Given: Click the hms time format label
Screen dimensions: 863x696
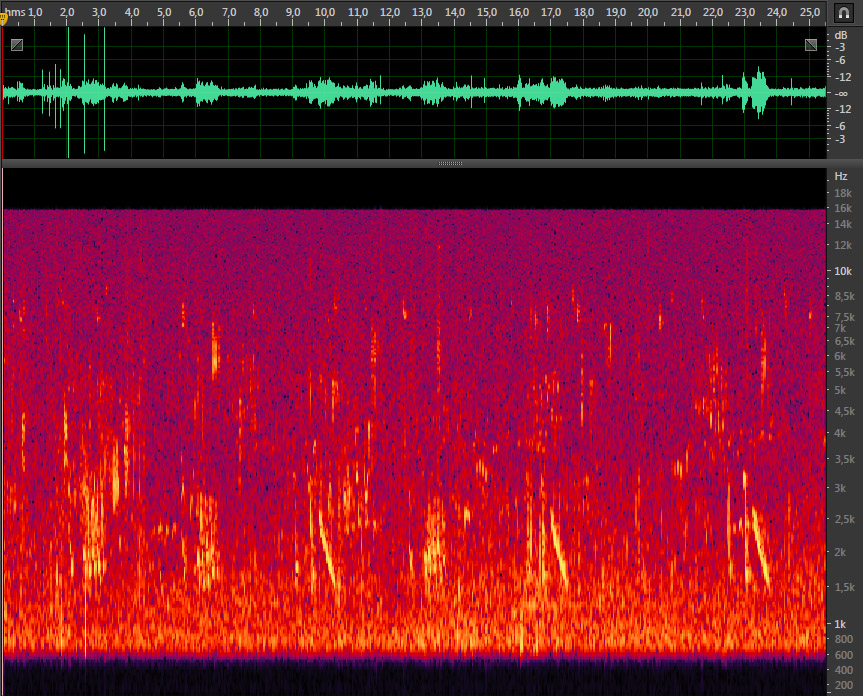Looking at the screenshot, I should click(15, 12).
